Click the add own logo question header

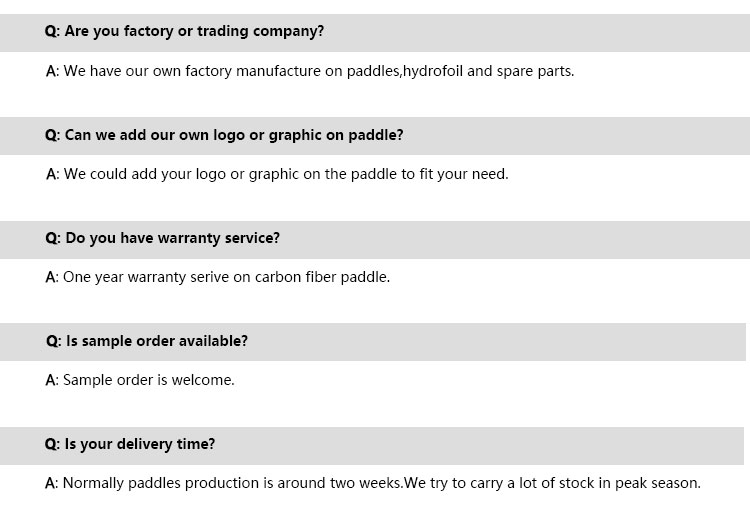tap(224, 135)
